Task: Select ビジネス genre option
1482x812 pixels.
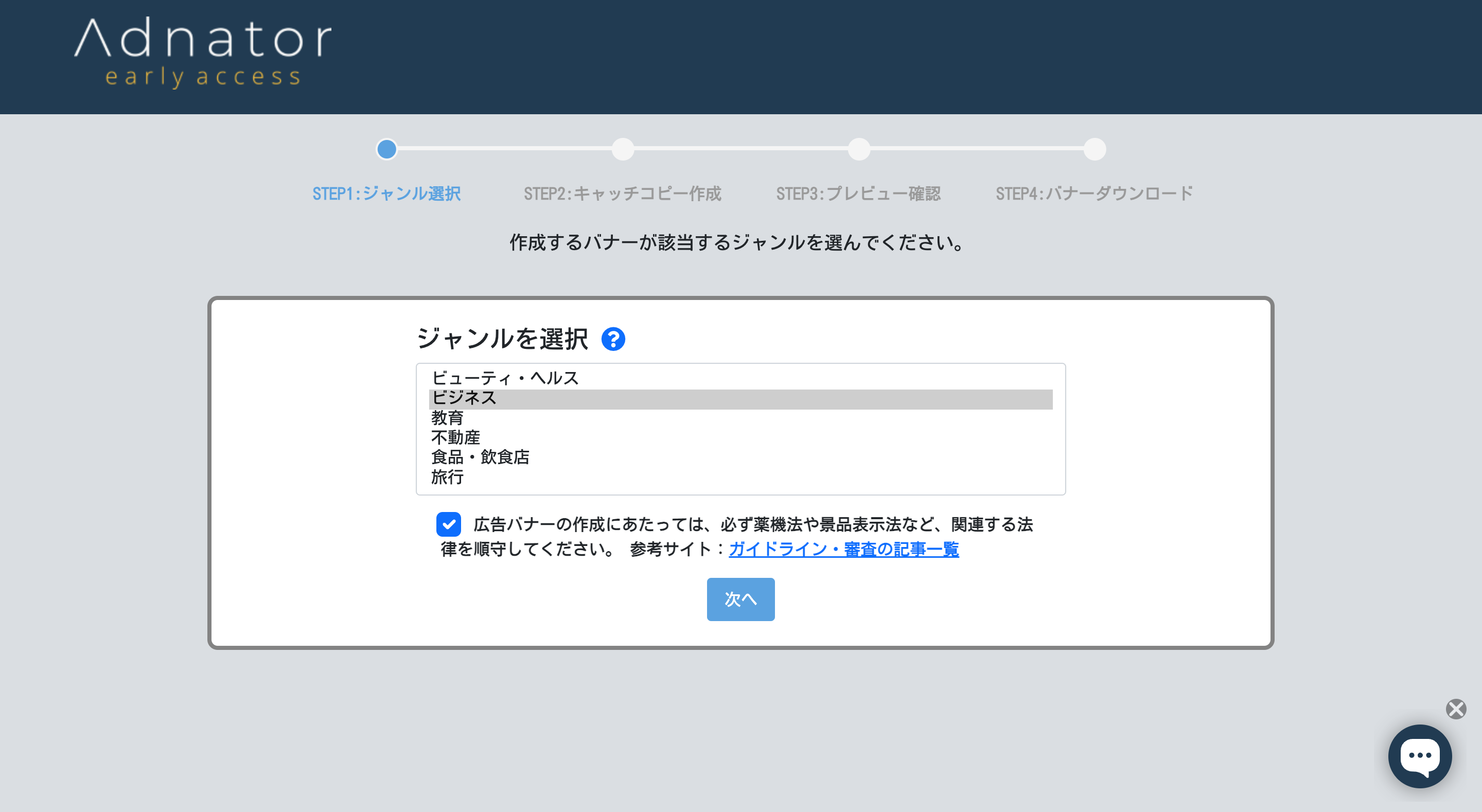Action: click(x=740, y=399)
